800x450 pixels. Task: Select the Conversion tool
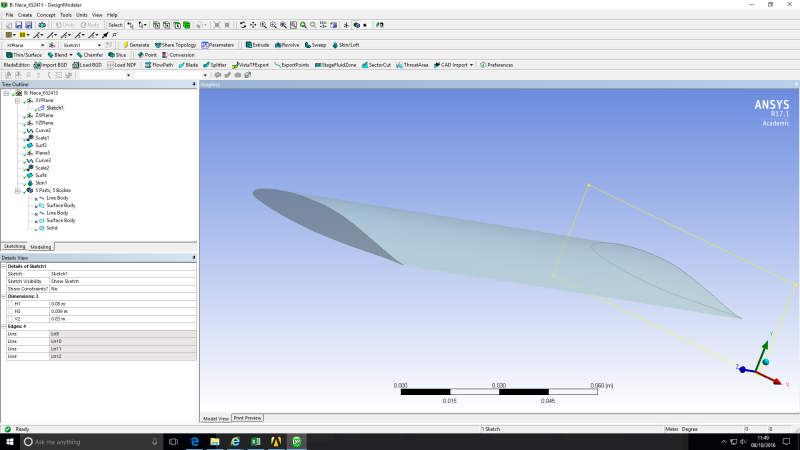[x=178, y=55]
